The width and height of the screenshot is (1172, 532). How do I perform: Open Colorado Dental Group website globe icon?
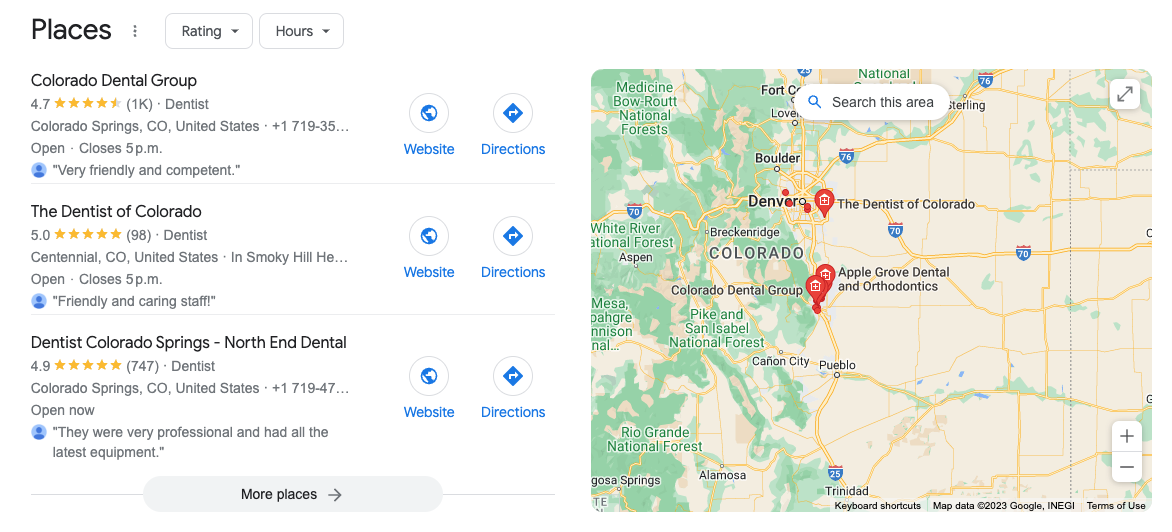coord(429,114)
